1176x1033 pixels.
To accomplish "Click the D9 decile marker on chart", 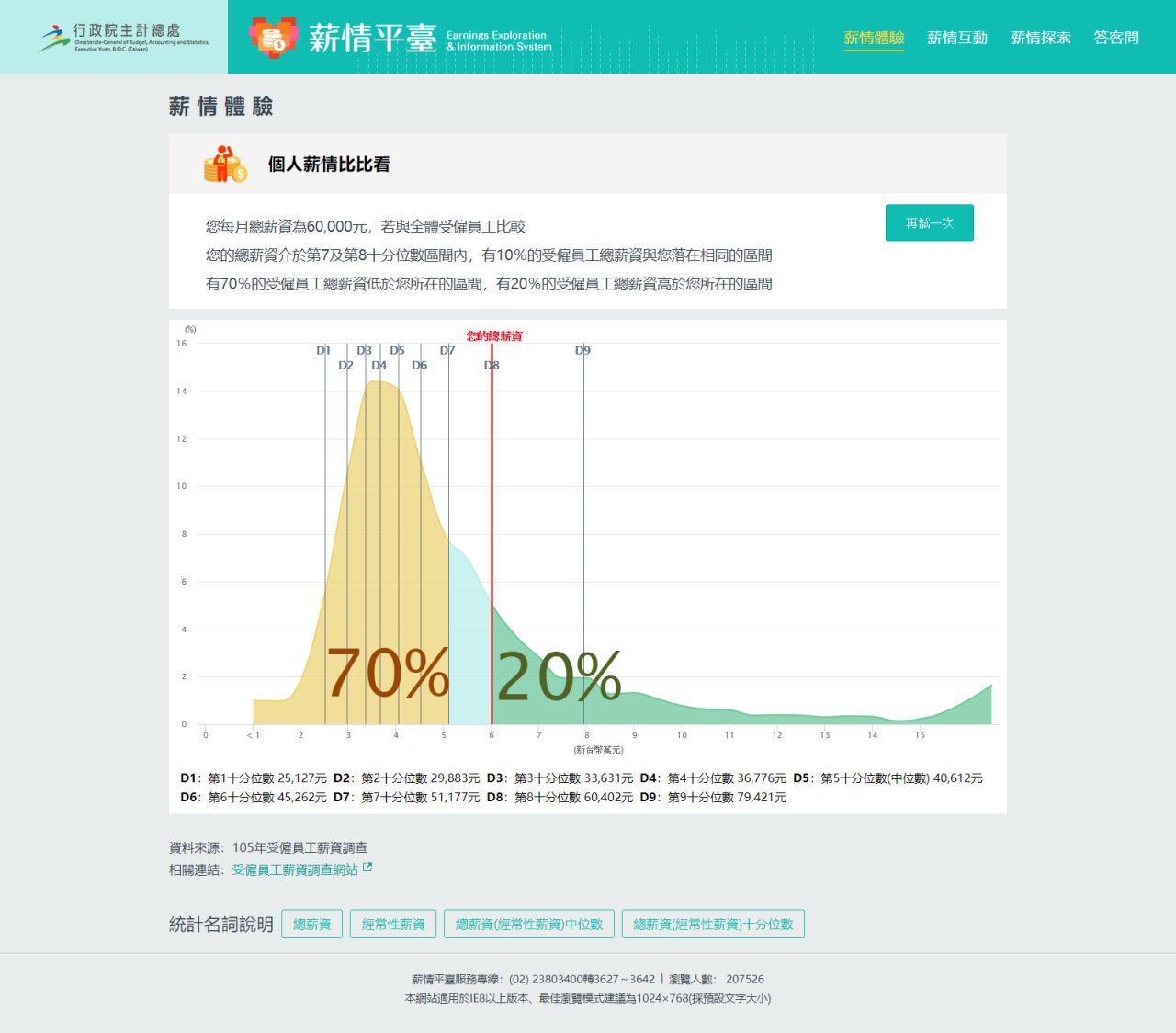I will (582, 351).
